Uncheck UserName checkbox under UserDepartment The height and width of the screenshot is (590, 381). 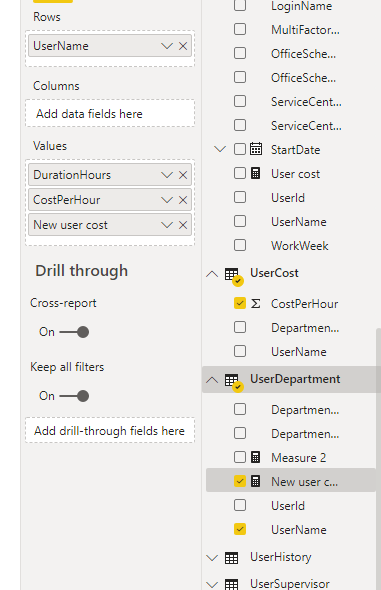click(x=240, y=529)
